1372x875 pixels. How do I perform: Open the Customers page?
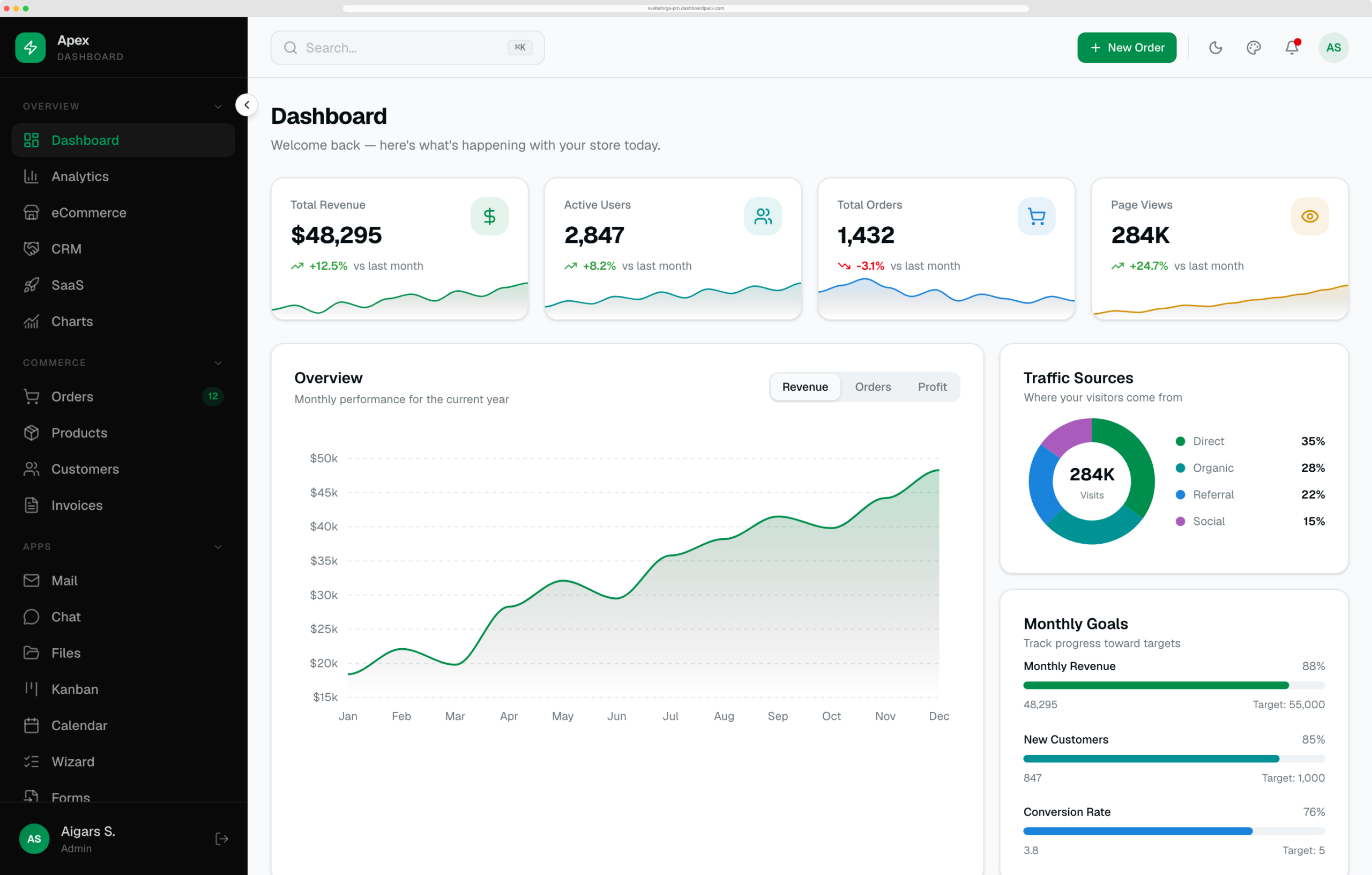point(123,469)
